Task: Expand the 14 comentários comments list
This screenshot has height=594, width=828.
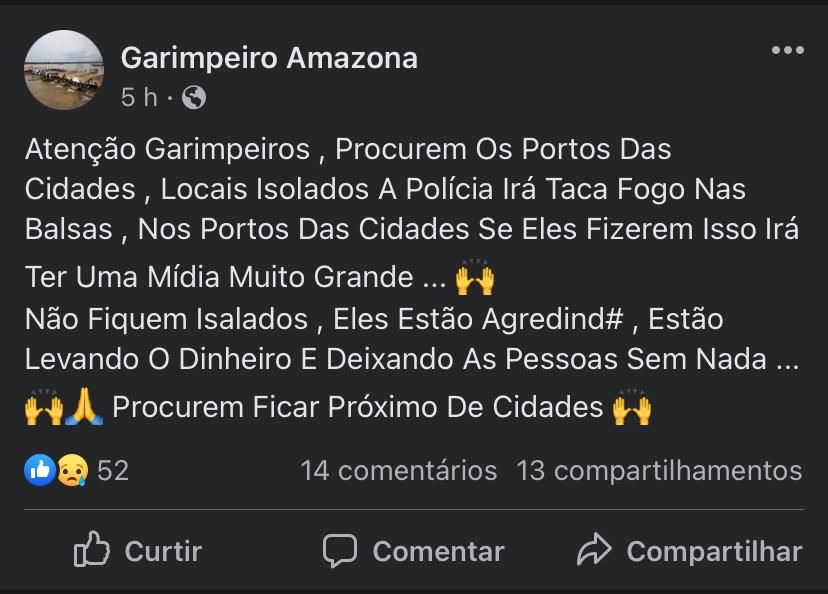Action: (398, 470)
